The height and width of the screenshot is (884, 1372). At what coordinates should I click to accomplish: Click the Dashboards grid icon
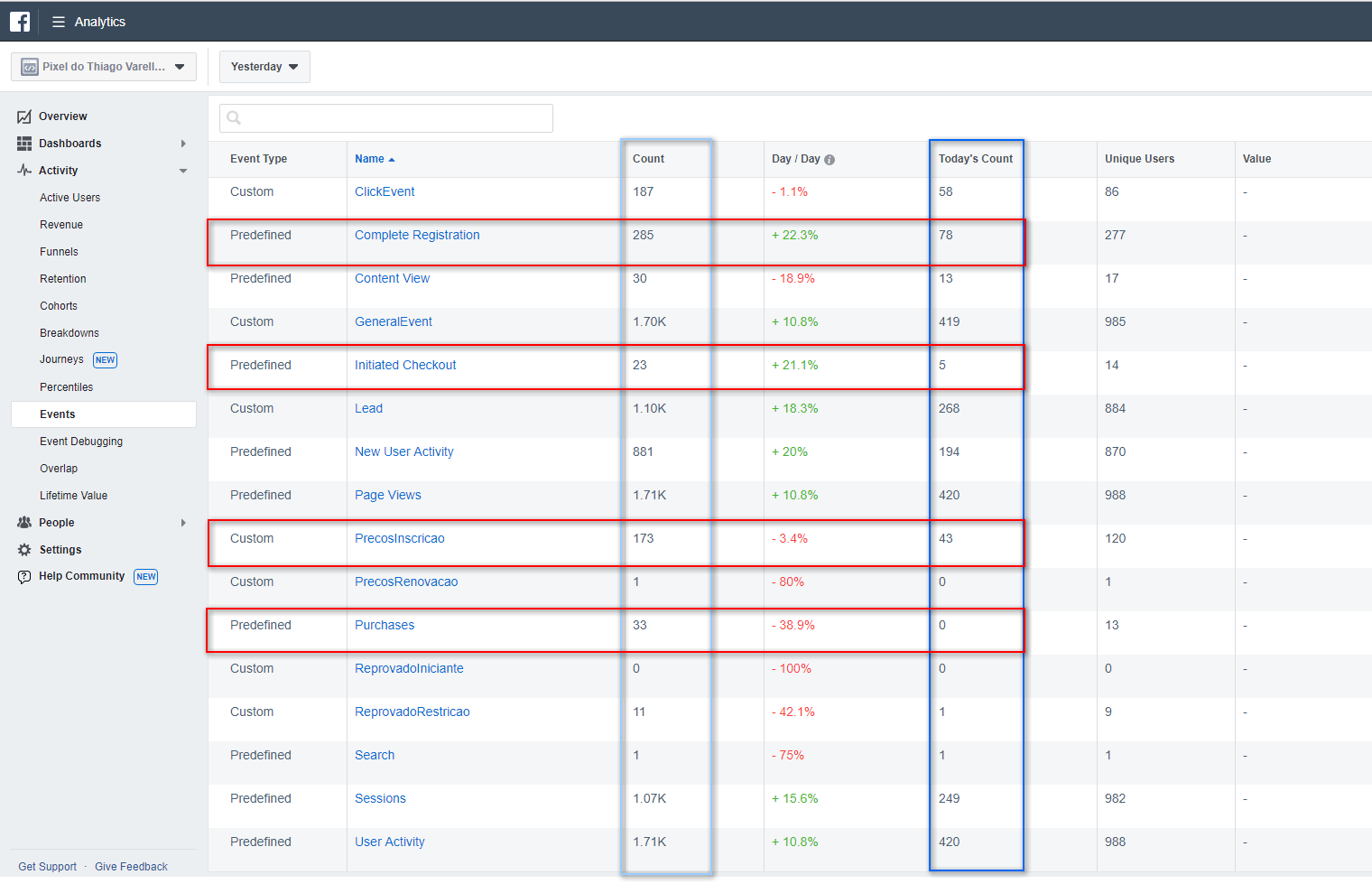(24, 144)
